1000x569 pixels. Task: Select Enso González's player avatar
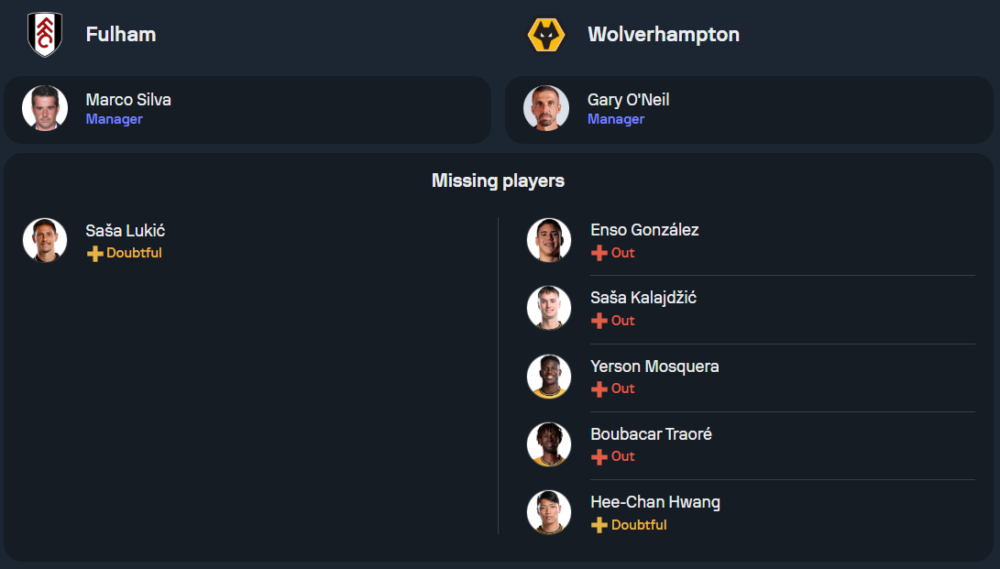pyautogui.click(x=549, y=240)
